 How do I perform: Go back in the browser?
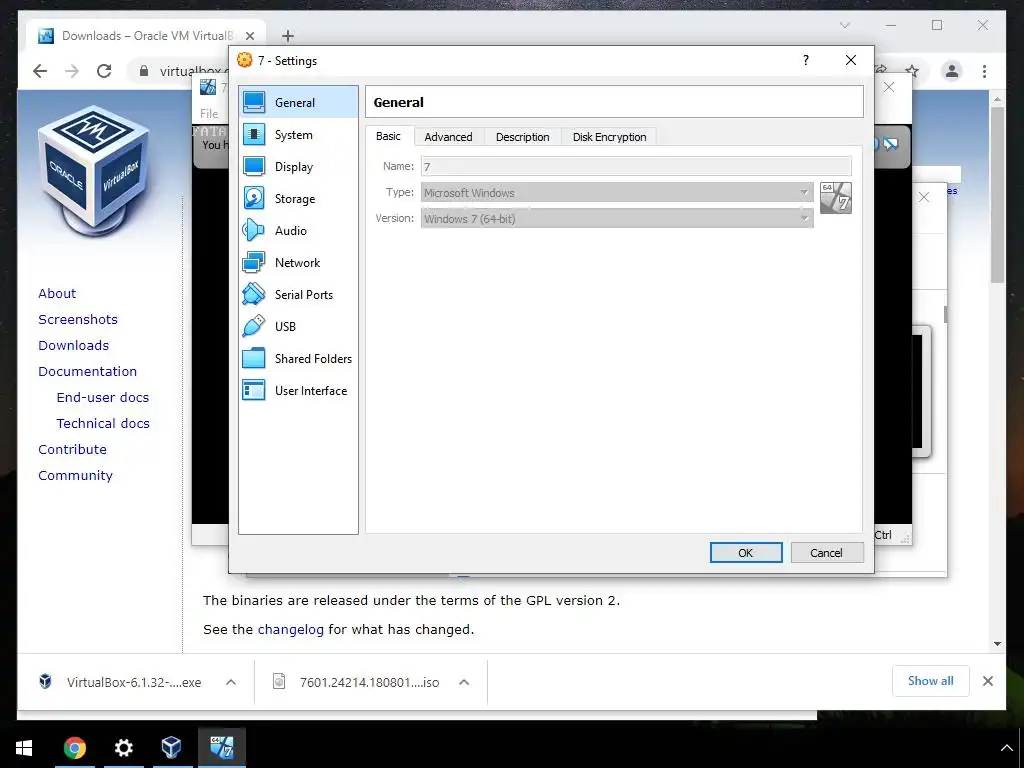coord(40,71)
